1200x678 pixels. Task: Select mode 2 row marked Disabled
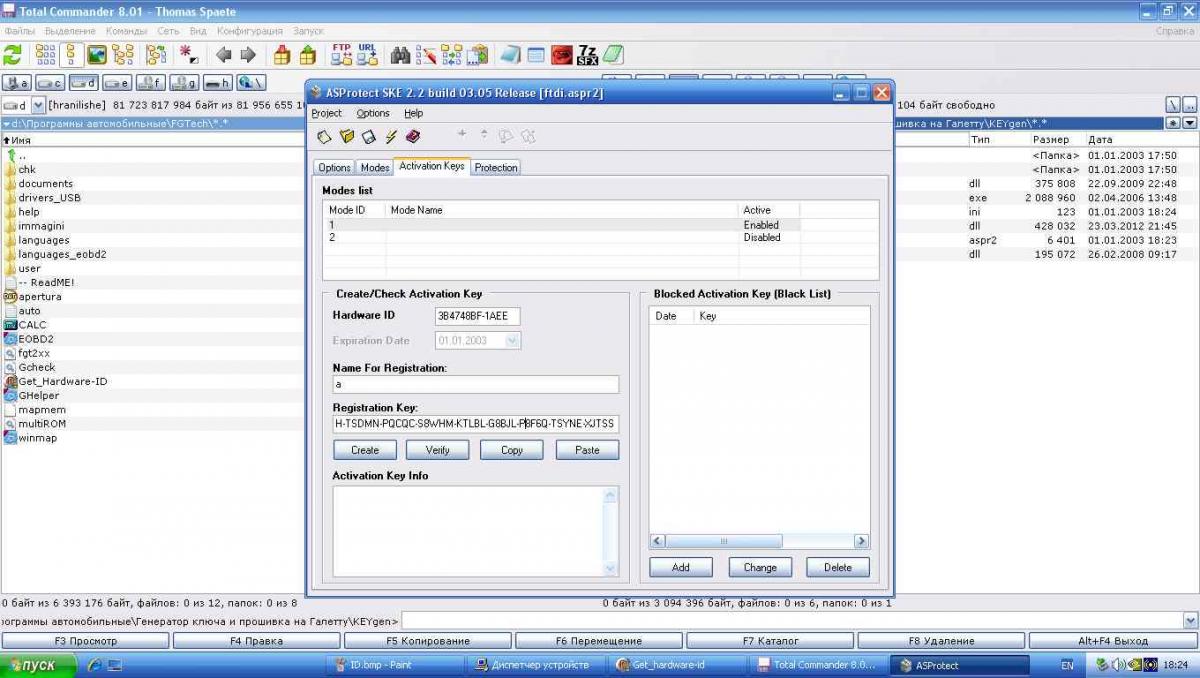[x=600, y=238]
